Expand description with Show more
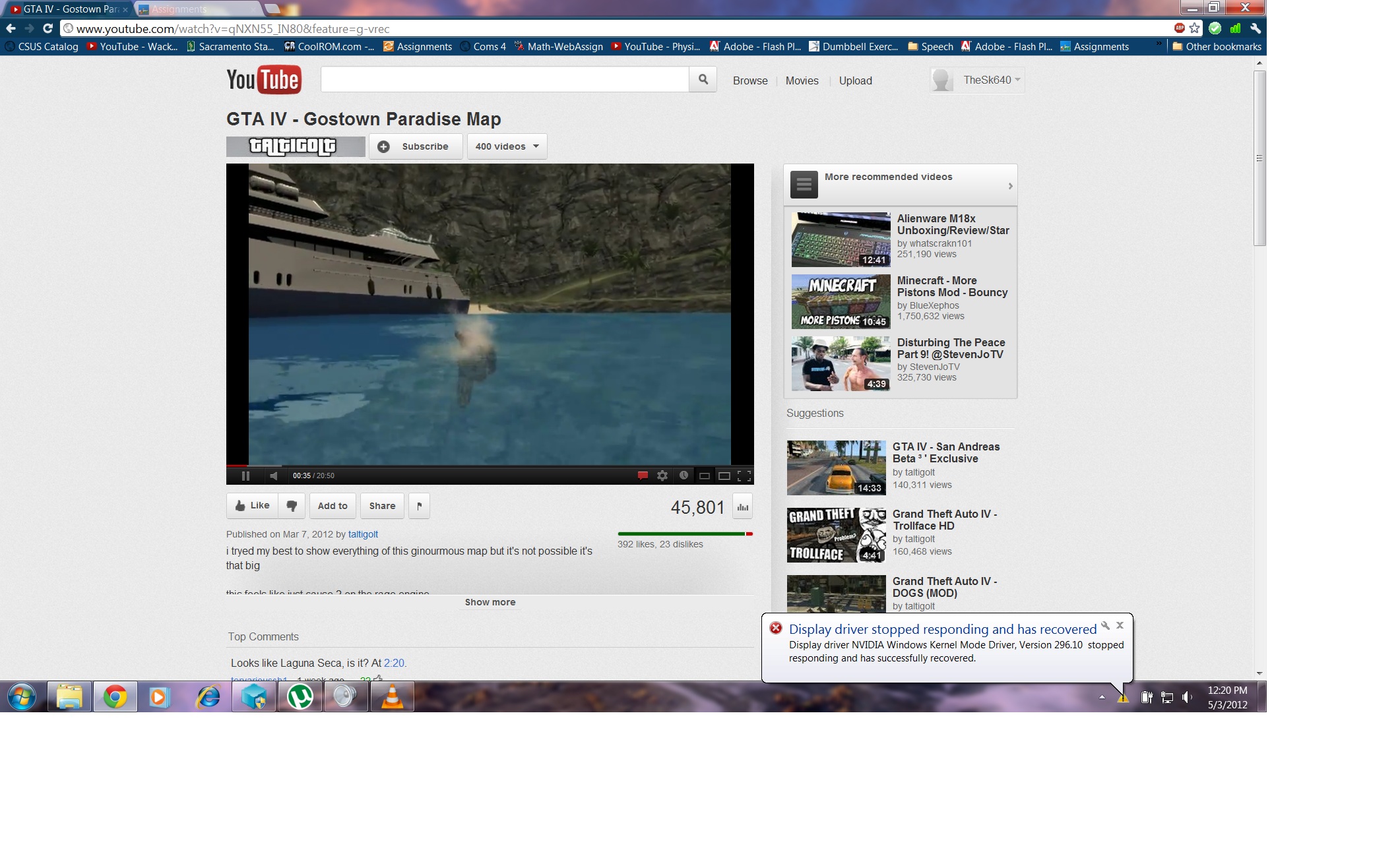1400x860 pixels. click(490, 602)
